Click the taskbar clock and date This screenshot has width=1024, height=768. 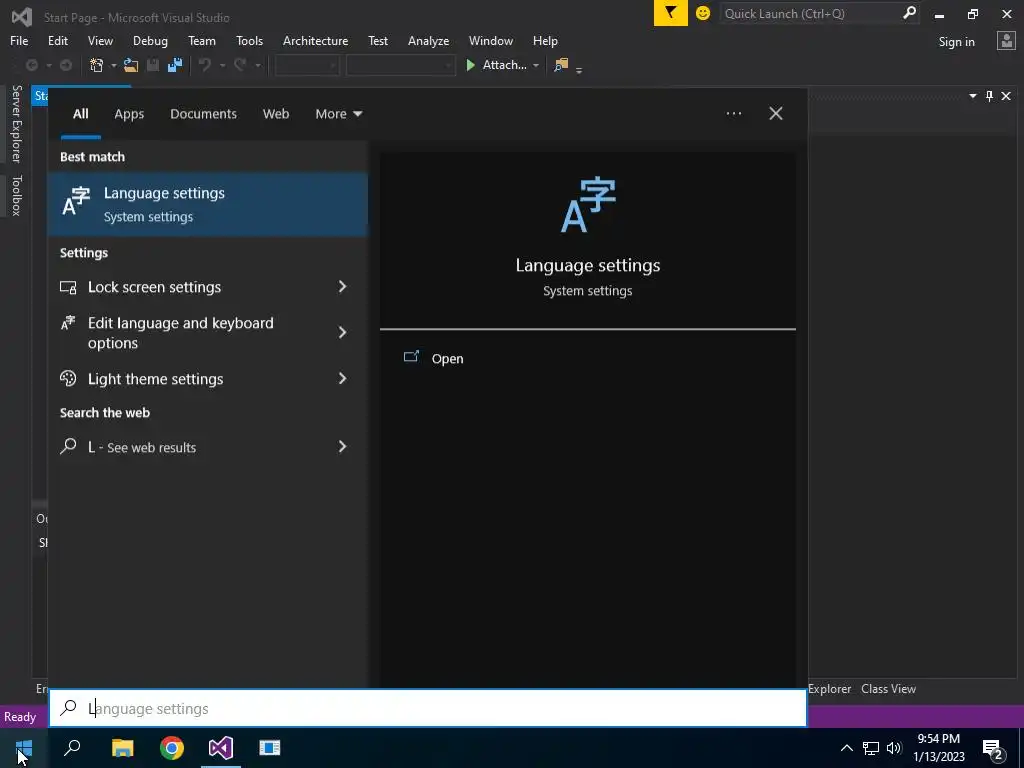[938, 748]
